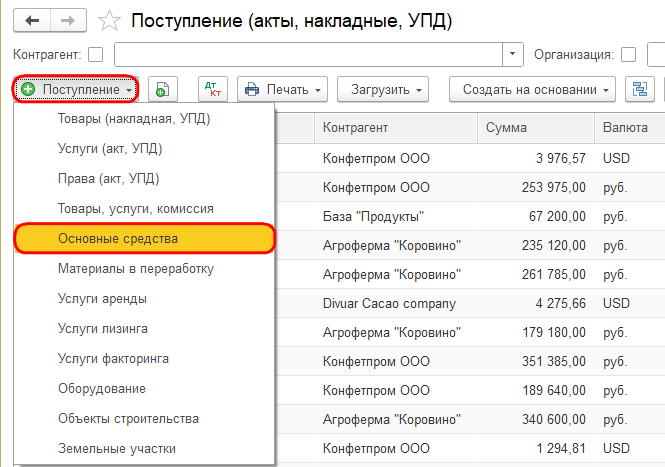Open the Загрузить dropdown
Viewport: 665px width, 467px height.
click(383, 89)
